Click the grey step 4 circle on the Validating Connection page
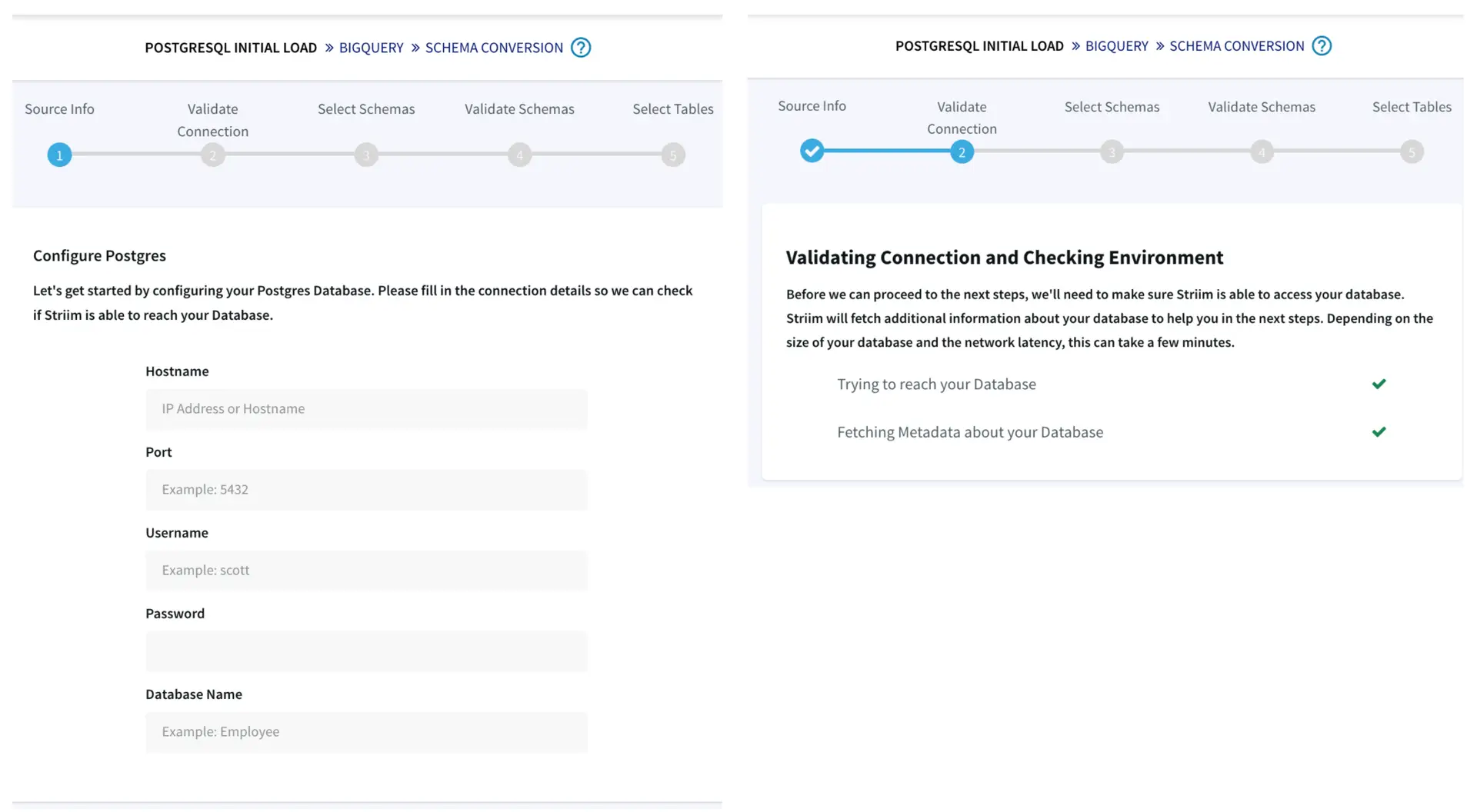This screenshot has height=812, width=1477. 1261,152
